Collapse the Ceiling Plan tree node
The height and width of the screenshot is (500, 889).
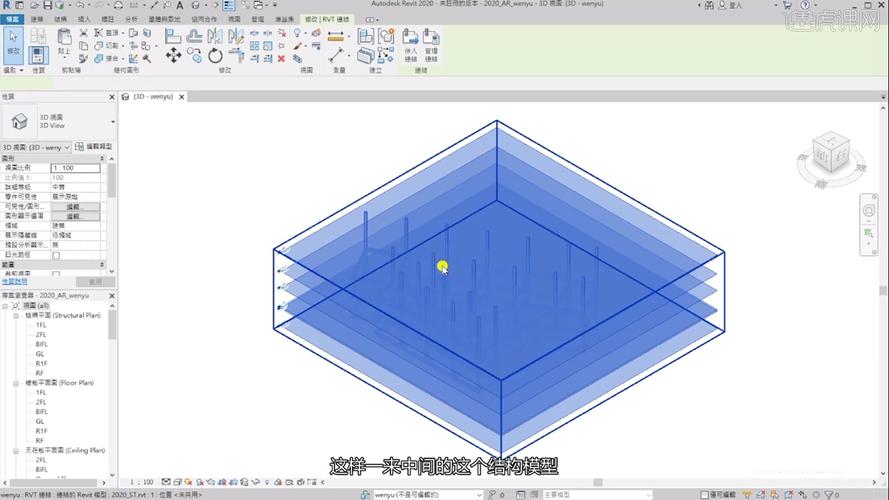pos(16,451)
